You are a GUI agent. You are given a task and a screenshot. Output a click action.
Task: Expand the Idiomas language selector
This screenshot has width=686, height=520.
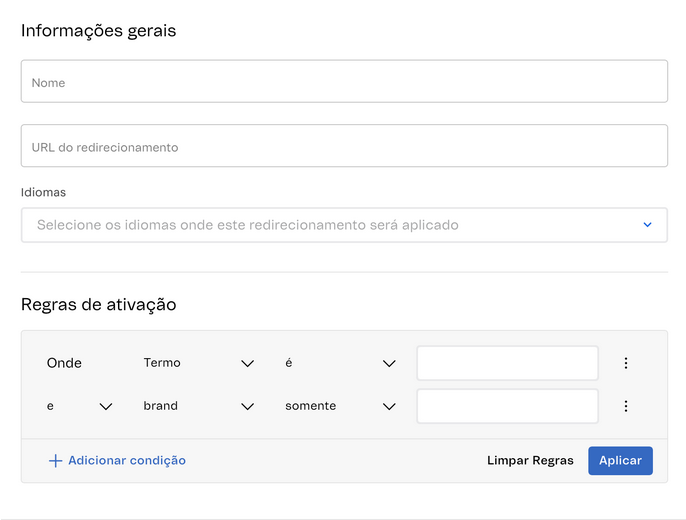click(343, 225)
